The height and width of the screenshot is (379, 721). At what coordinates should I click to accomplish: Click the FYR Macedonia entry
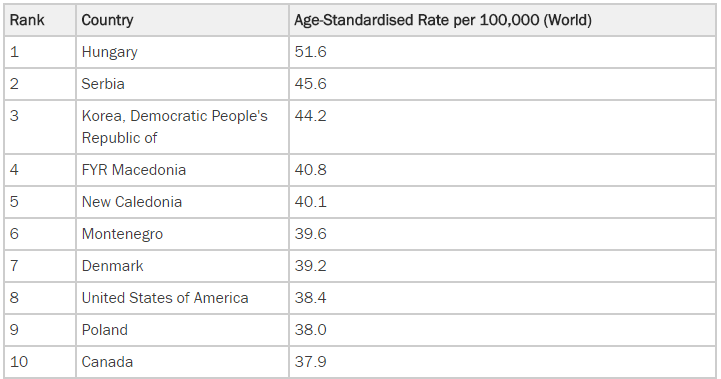[134, 170]
